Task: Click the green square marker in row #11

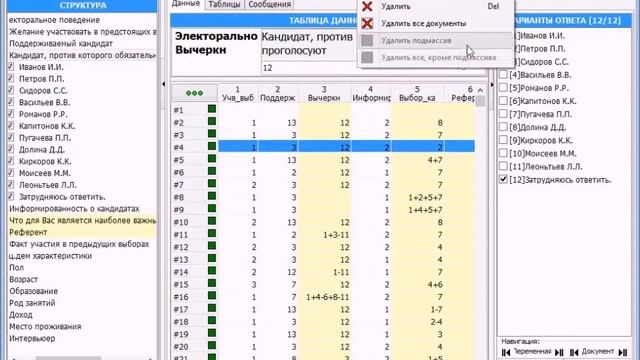Action: pyautogui.click(x=212, y=233)
